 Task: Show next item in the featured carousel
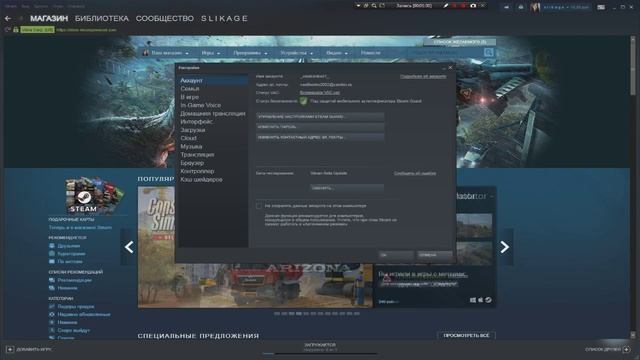tap(504, 247)
